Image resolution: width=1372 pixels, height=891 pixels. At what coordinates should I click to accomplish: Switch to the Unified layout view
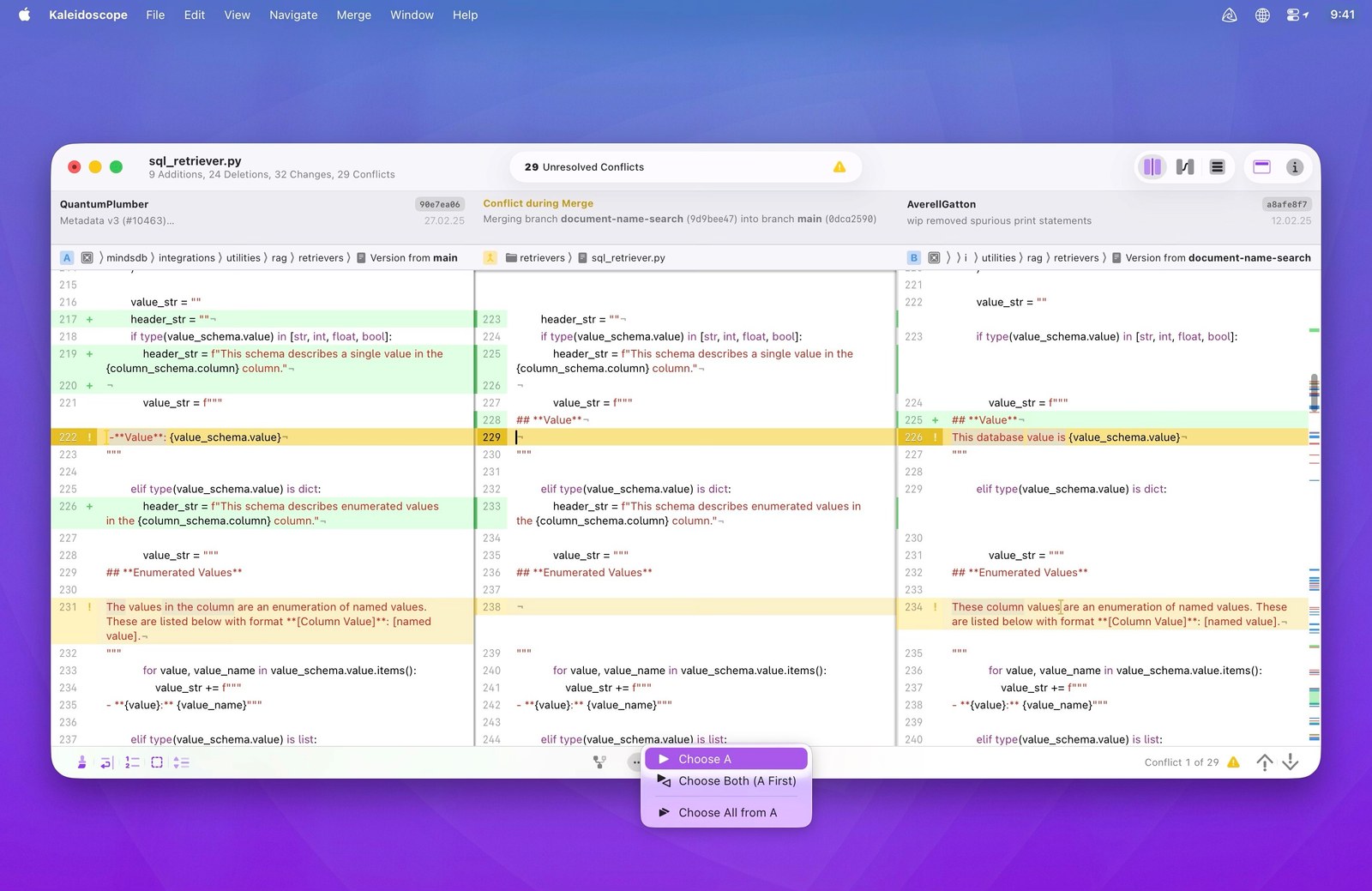point(1217,167)
